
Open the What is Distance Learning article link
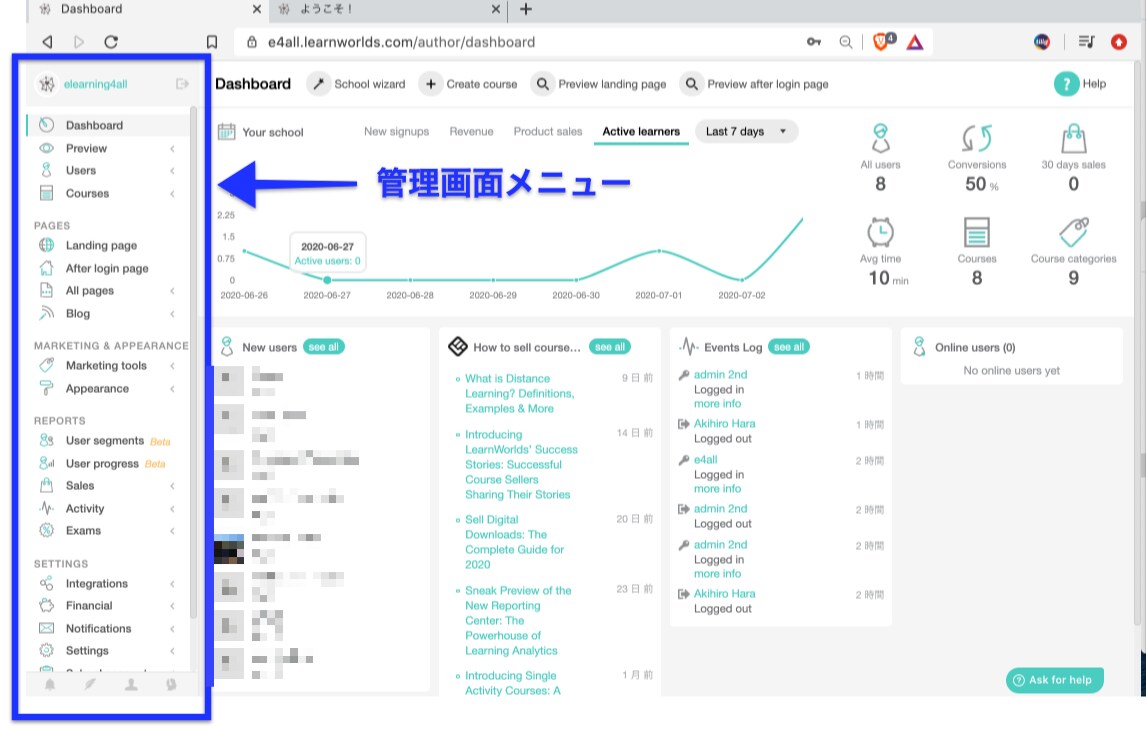click(x=520, y=393)
